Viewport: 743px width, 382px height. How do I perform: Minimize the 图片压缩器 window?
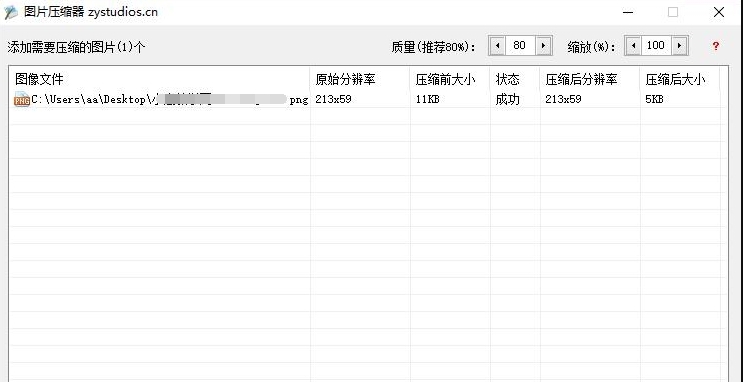click(x=628, y=12)
